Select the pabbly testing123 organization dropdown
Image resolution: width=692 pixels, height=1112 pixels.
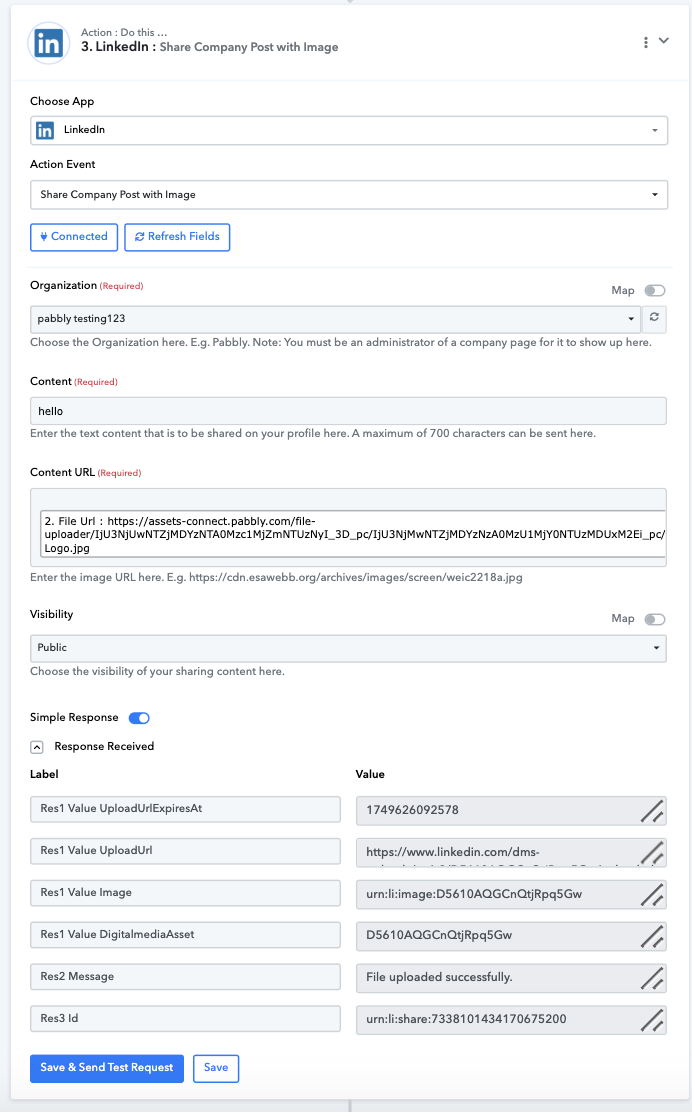pyautogui.click(x=335, y=319)
